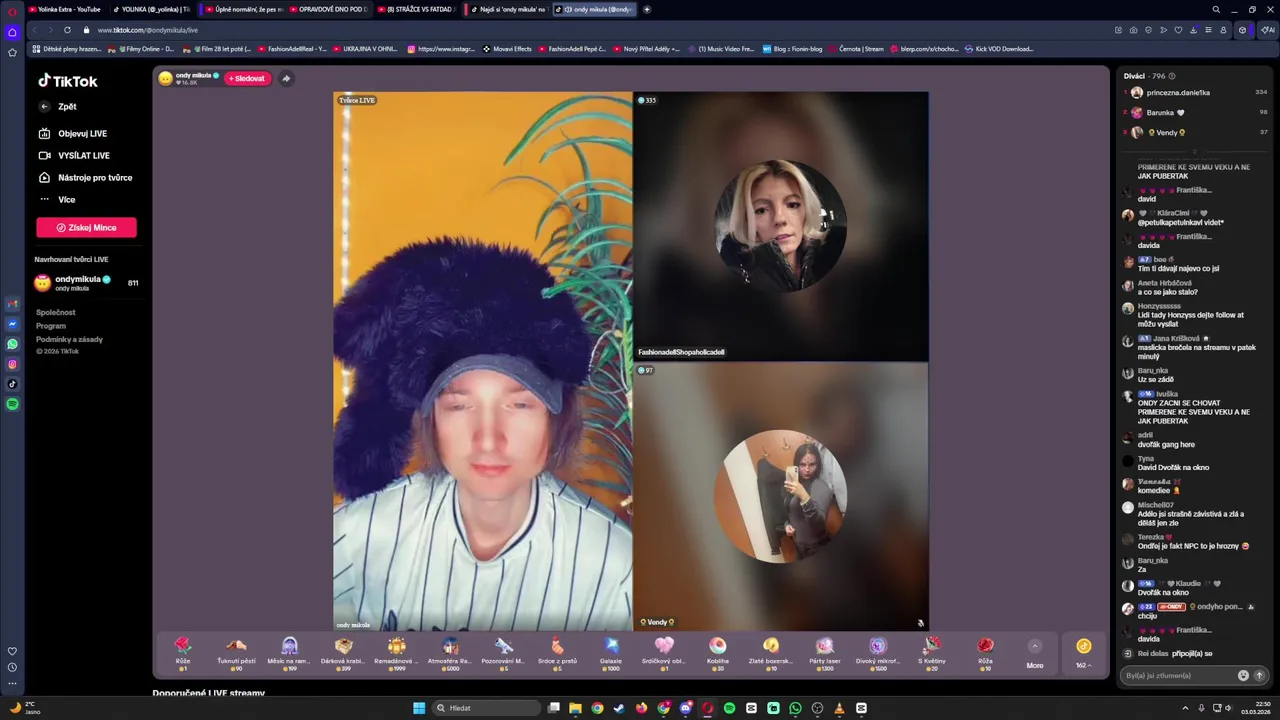The width and height of the screenshot is (1280, 720).
Task: Send the Měsíc na ram... gift
Action: [290, 653]
